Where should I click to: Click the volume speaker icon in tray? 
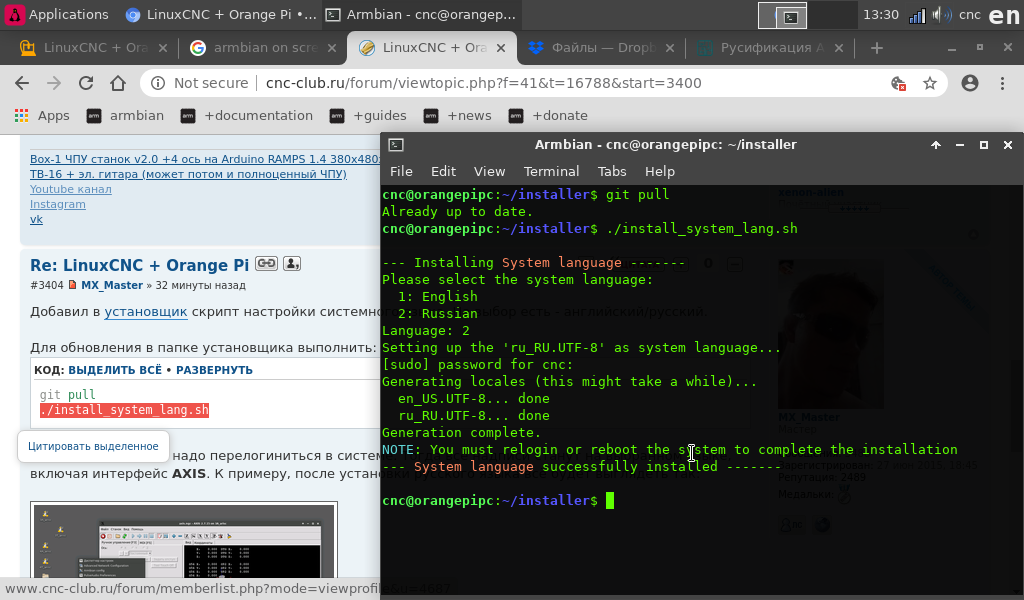941,15
